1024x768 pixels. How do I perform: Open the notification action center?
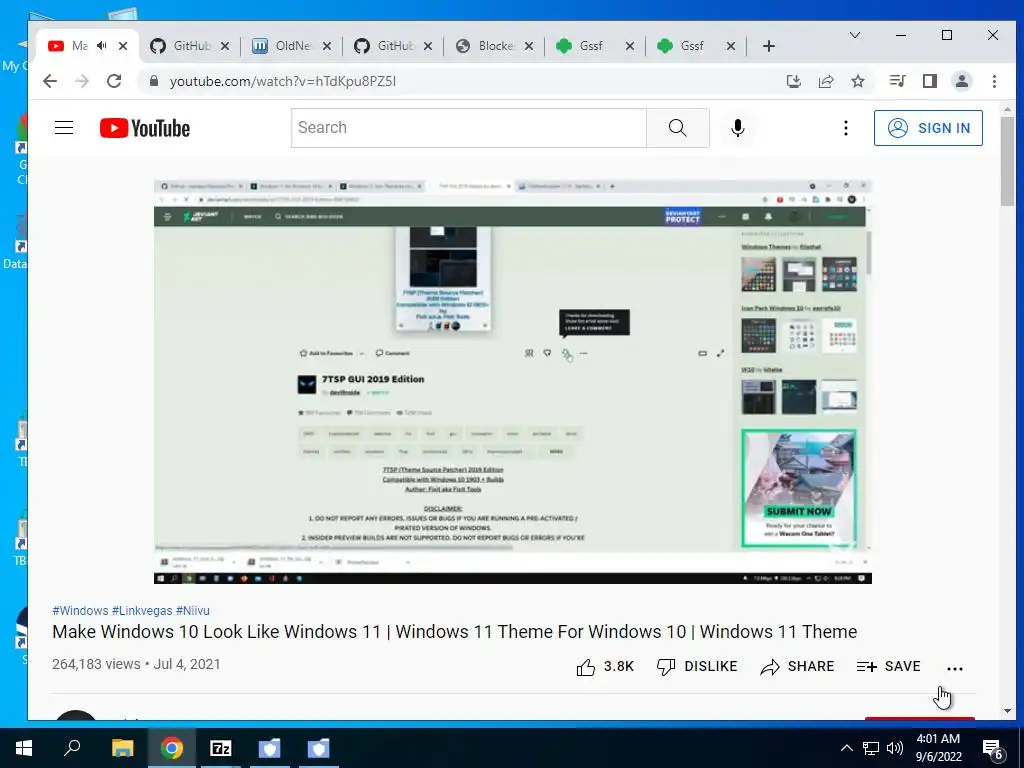click(x=993, y=748)
